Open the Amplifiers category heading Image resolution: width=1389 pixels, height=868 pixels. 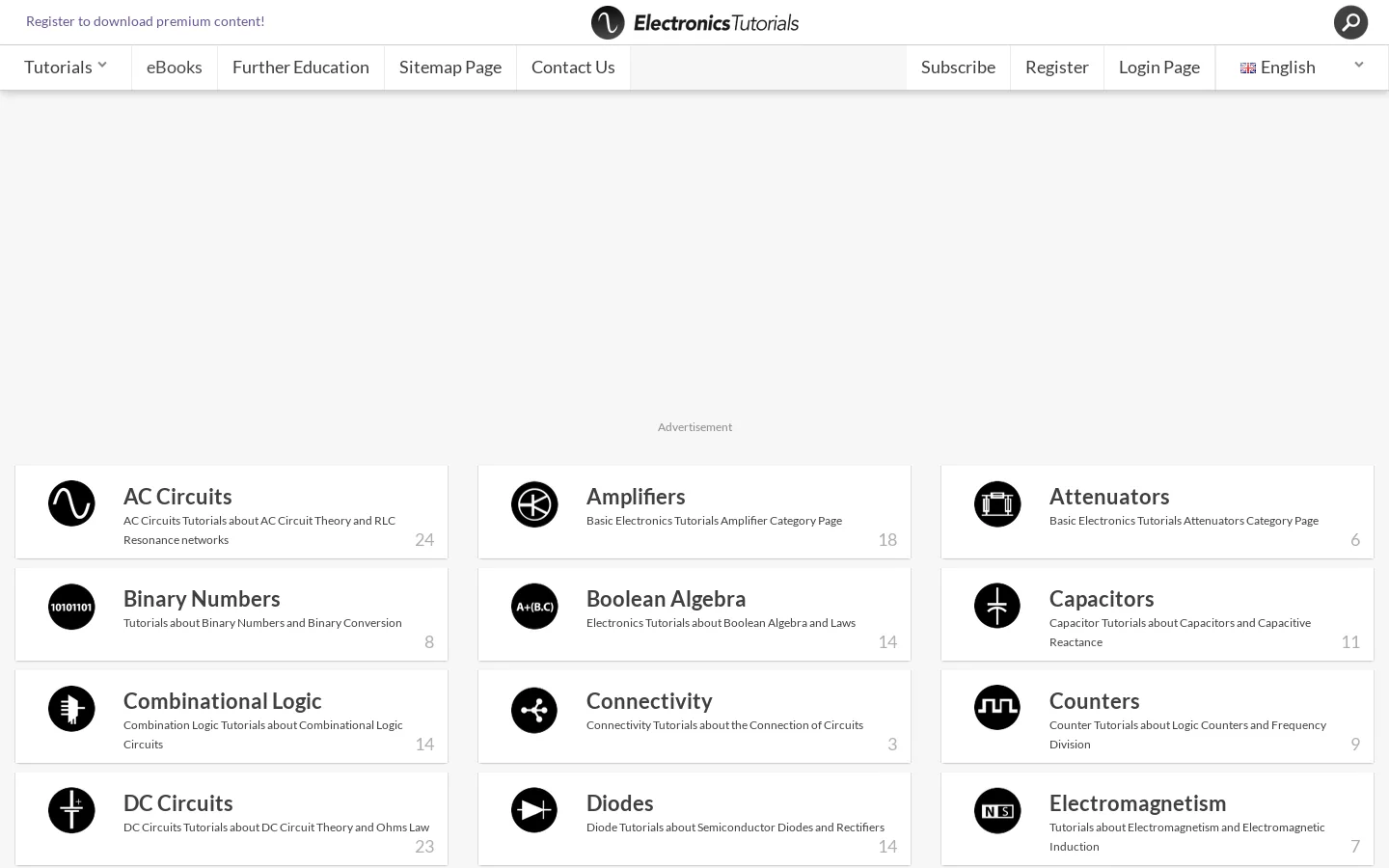point(636,497)
